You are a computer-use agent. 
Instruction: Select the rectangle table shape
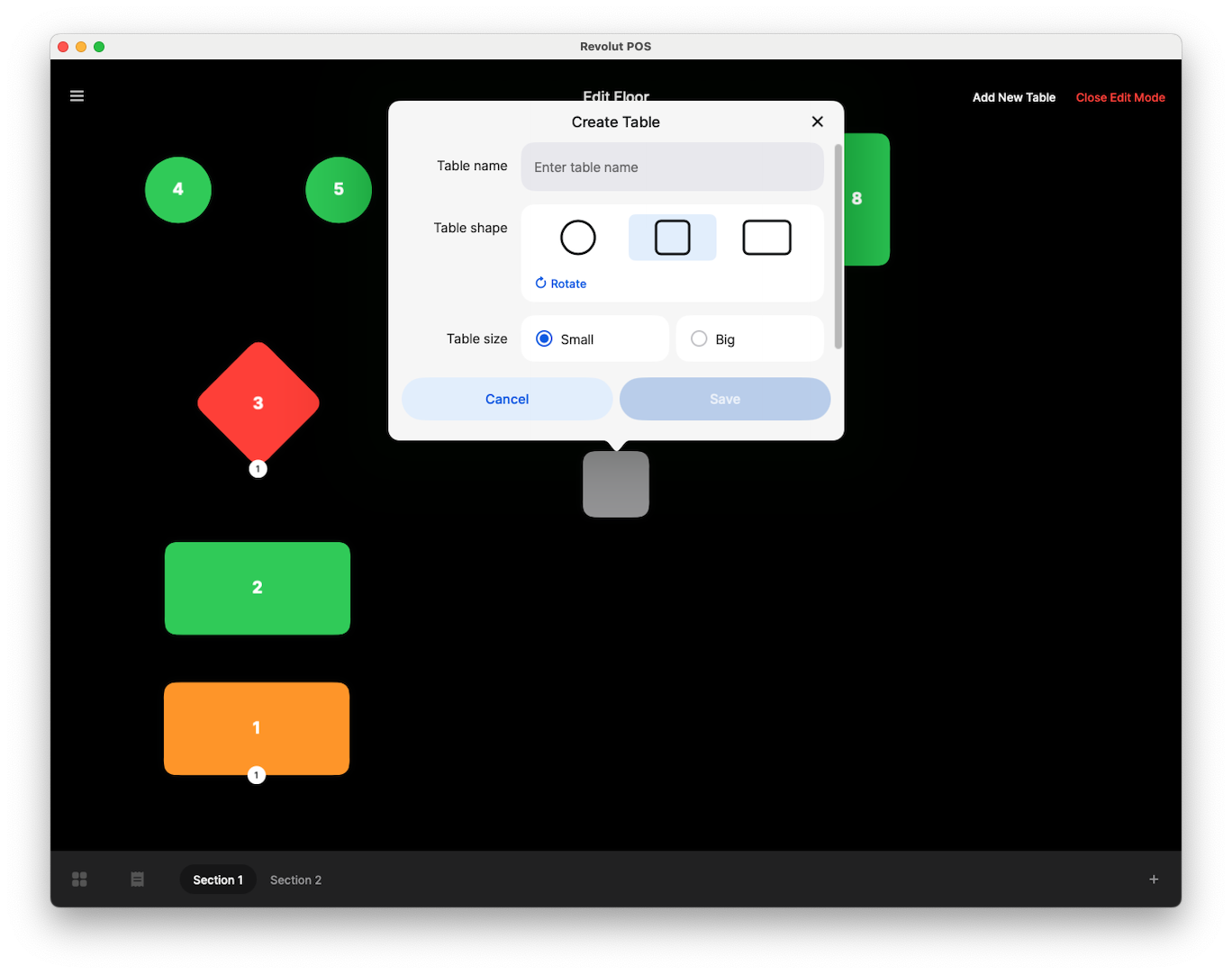coord(767,238)
